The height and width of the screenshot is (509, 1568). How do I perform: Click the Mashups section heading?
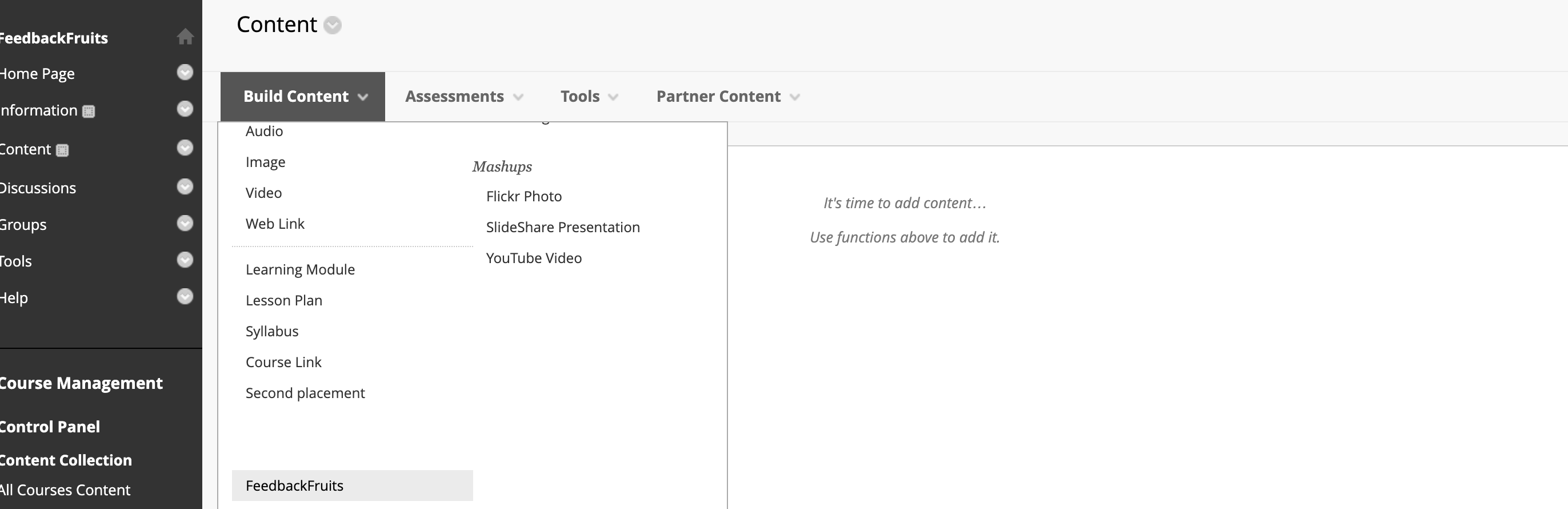pos(502,167)
